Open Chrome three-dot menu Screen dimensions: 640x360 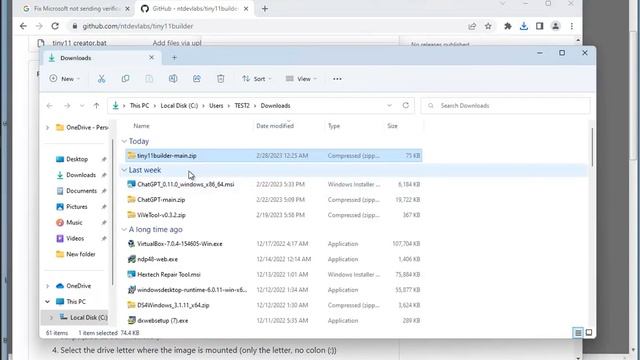(572, 26)
